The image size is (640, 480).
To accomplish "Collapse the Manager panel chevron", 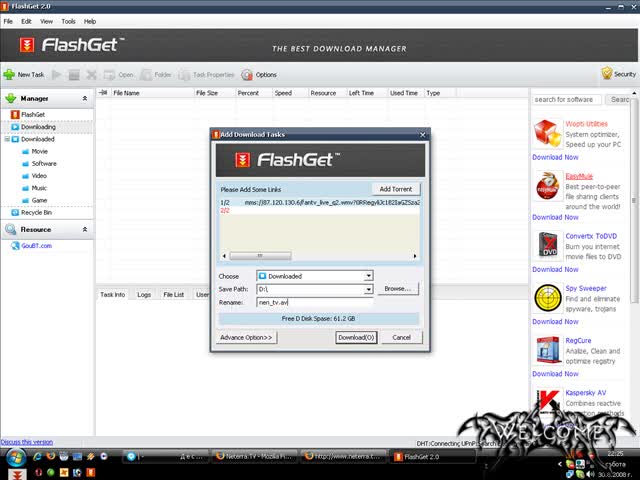I will point(85,98).
